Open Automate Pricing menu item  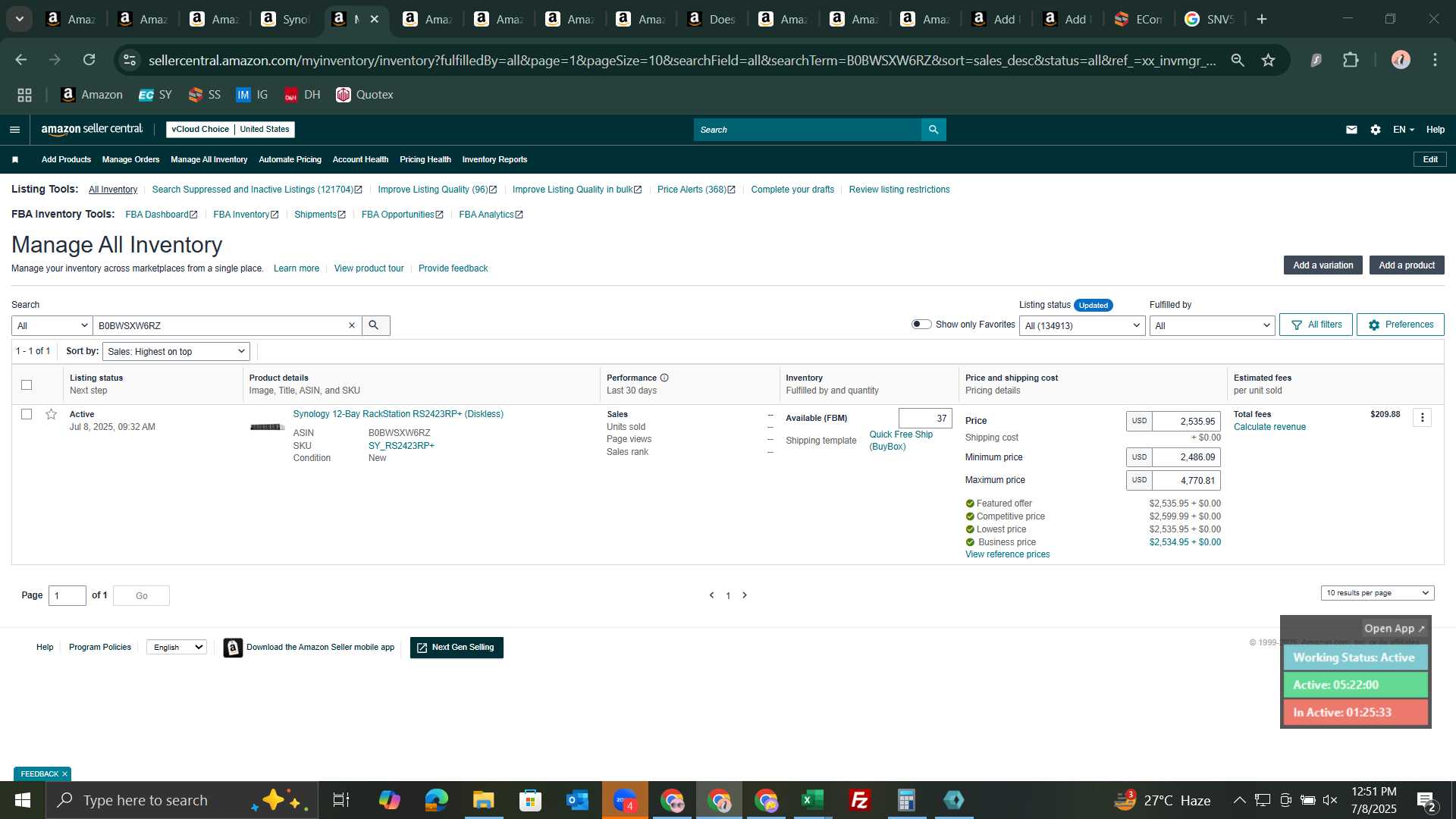(x=290, y=160)
